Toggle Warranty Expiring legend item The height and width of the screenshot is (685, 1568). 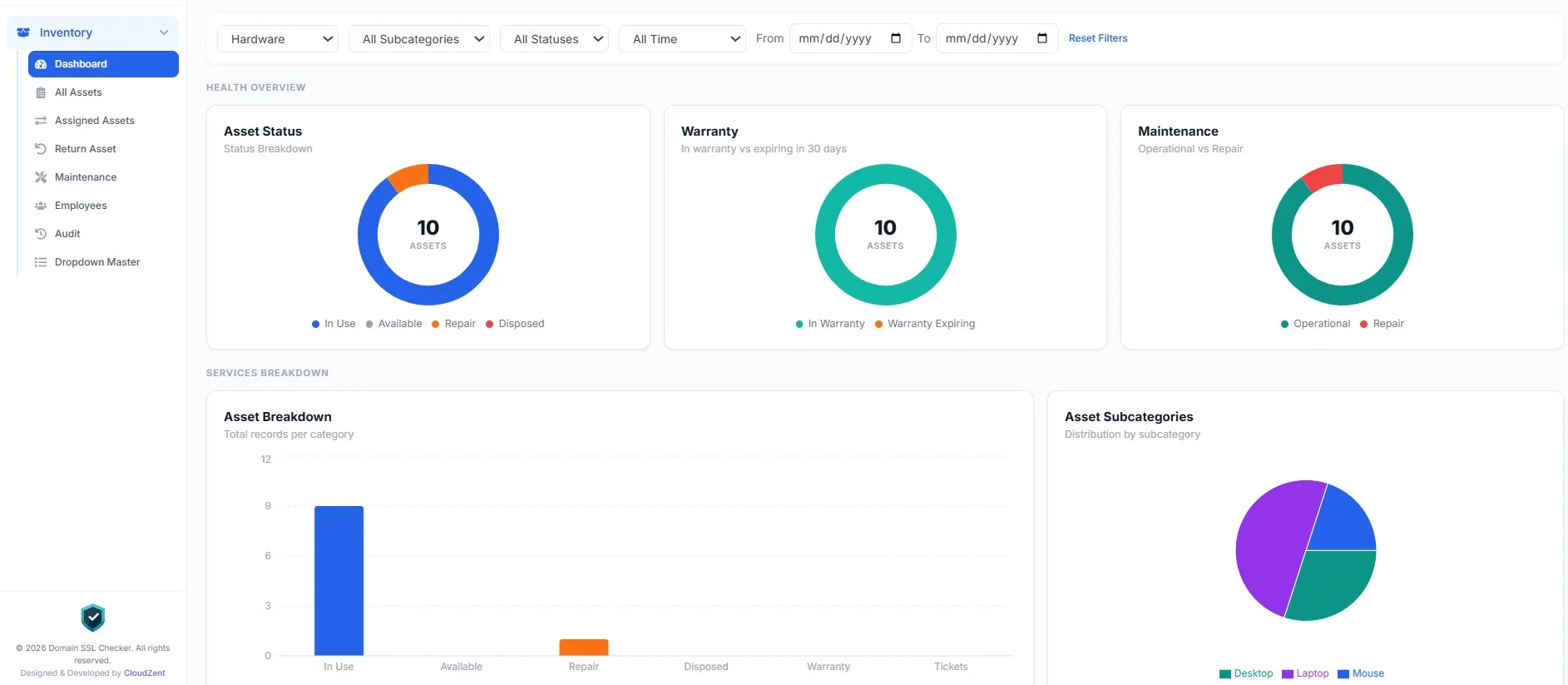click(925, 324)
